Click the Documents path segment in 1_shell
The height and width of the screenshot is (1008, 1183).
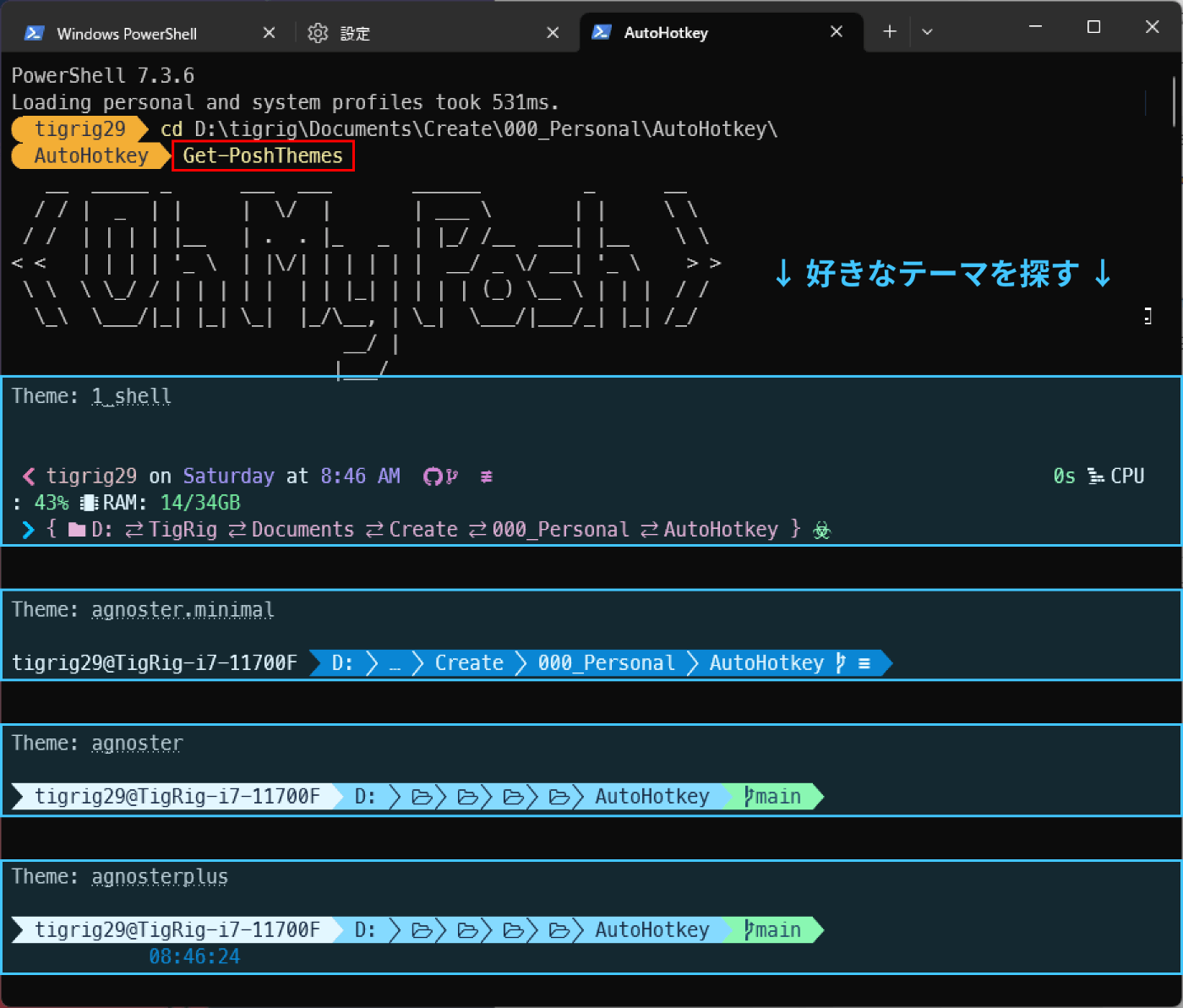(303, 530)
